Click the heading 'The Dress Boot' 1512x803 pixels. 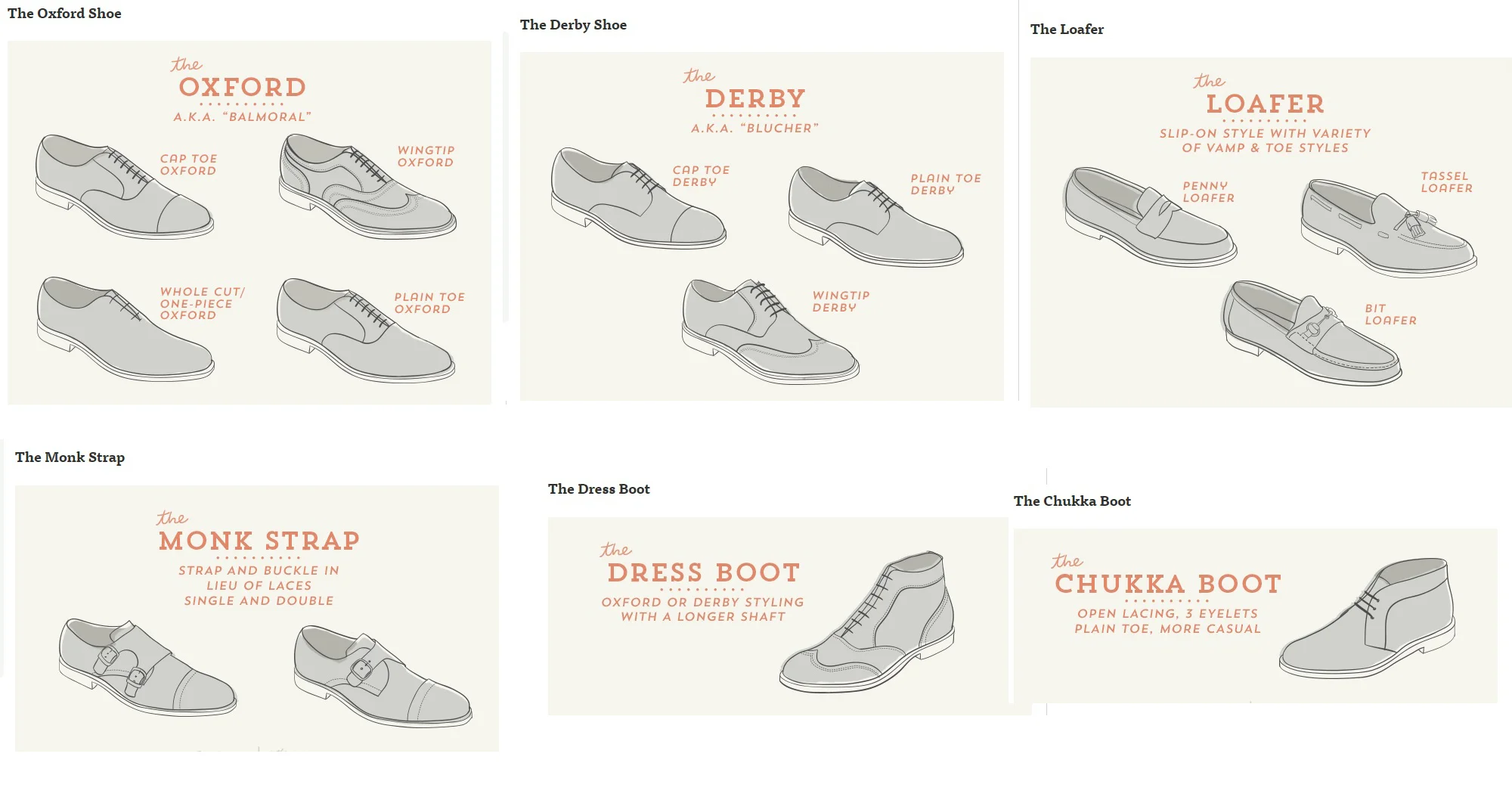599,489
